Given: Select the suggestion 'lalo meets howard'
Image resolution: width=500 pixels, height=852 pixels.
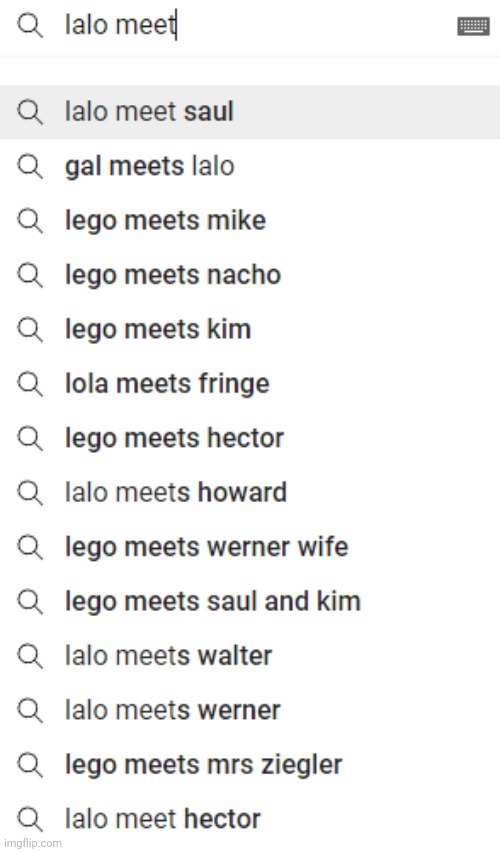Looking at the screenshot, I should [250, 493].
